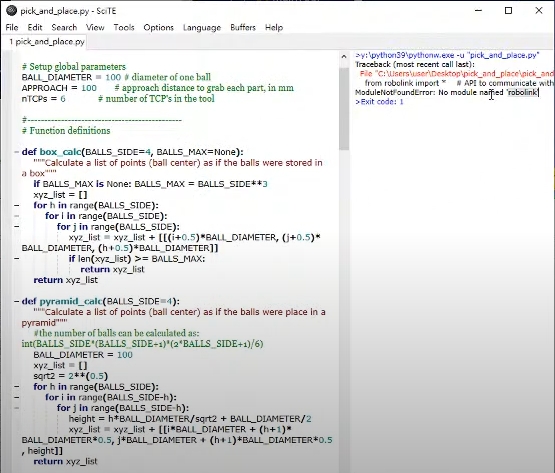Open the Search menu

tap(64, 28)
